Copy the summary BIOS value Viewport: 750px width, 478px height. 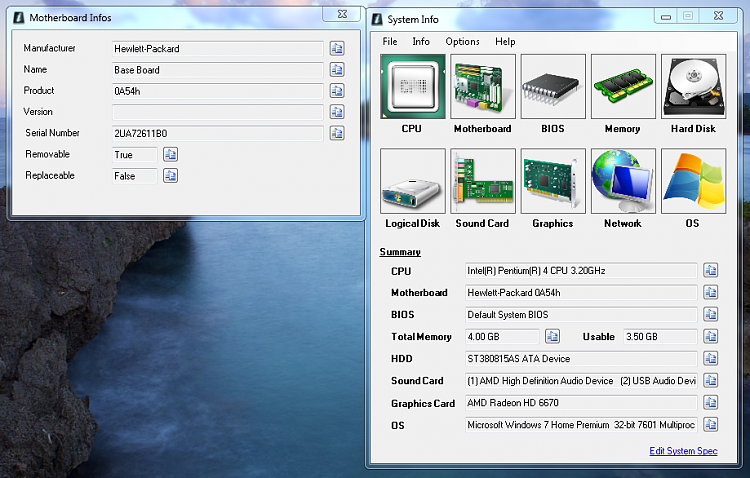point(711,314)
